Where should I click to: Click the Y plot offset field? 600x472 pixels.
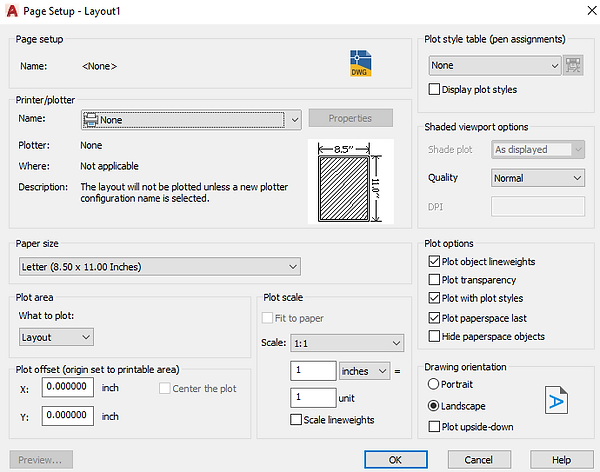tap(67, 416)
